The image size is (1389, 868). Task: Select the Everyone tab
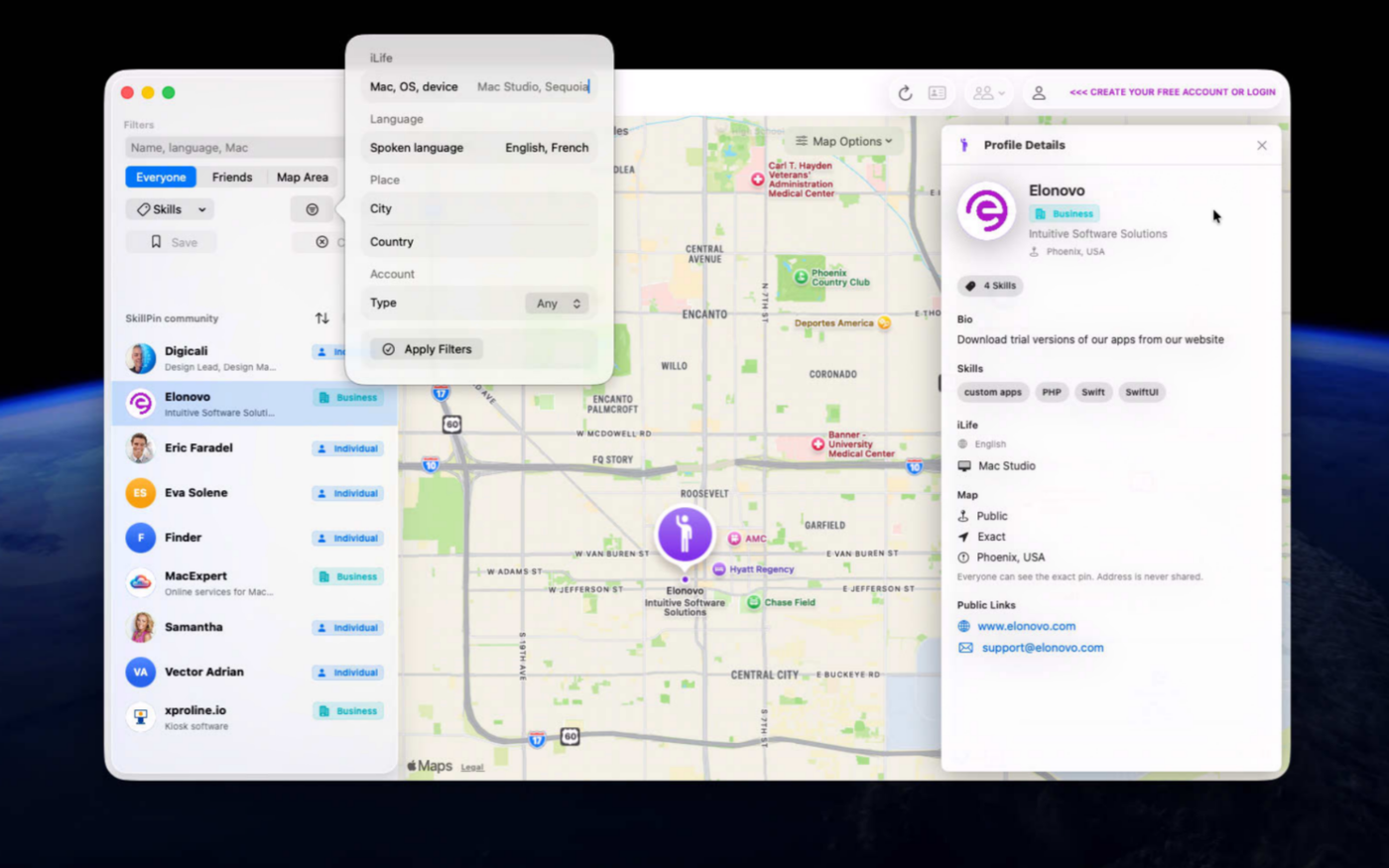click(x=161, y=177)
